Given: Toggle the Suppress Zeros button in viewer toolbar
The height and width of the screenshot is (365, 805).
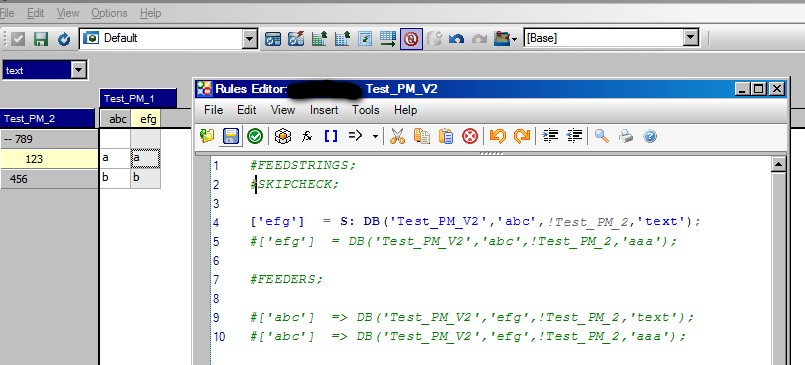Looking at the screenshot, I should click(x=411, y=39).
